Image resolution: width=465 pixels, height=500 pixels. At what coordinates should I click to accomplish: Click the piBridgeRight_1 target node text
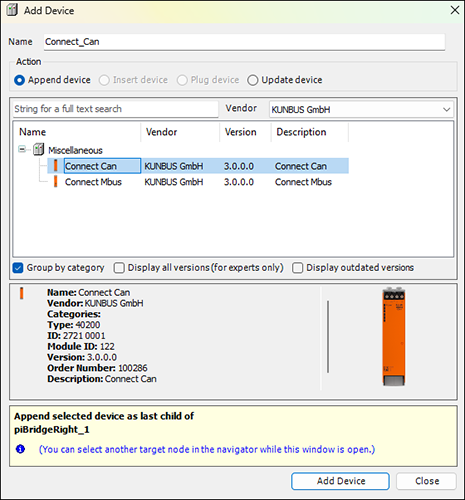pyautogui.click(x=52, y=430)
